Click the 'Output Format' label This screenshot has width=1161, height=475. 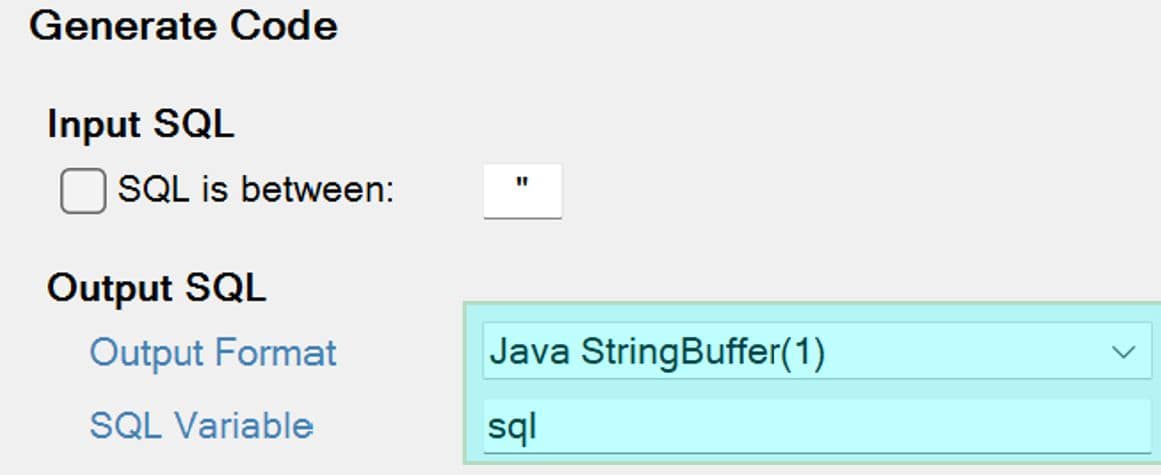click(x=213, y=352)
